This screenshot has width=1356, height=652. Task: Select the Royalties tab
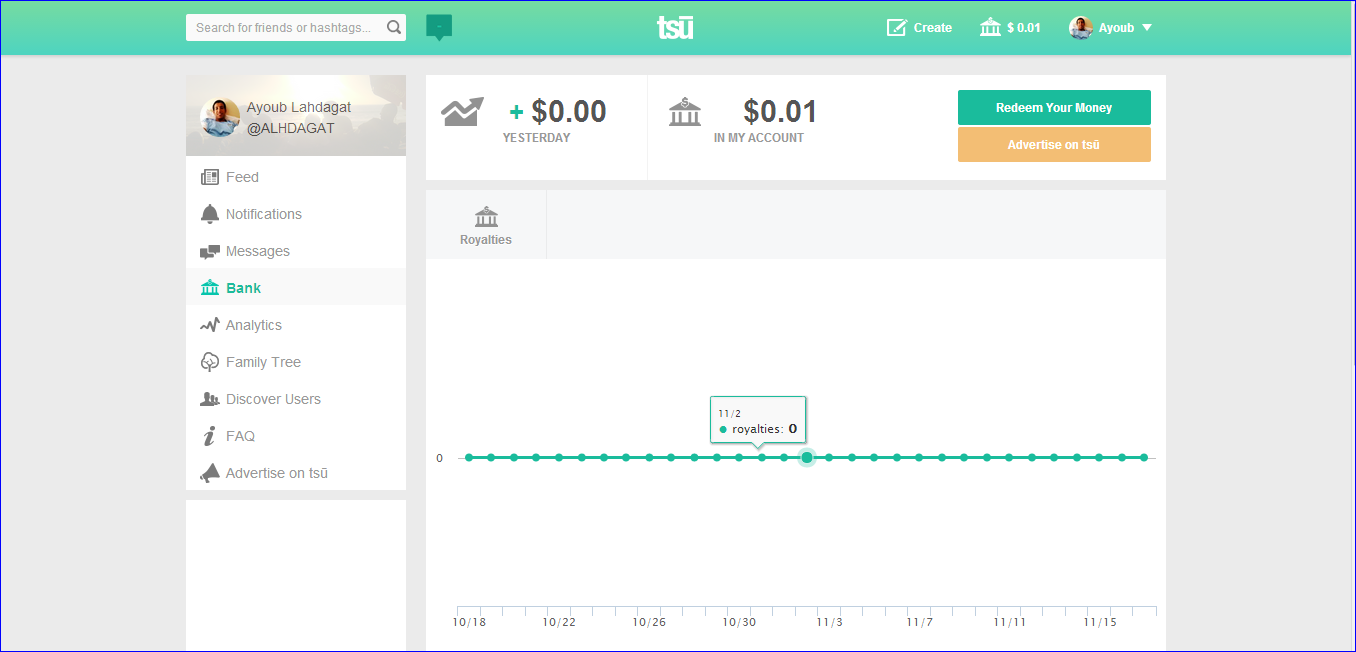pos(486,225)
